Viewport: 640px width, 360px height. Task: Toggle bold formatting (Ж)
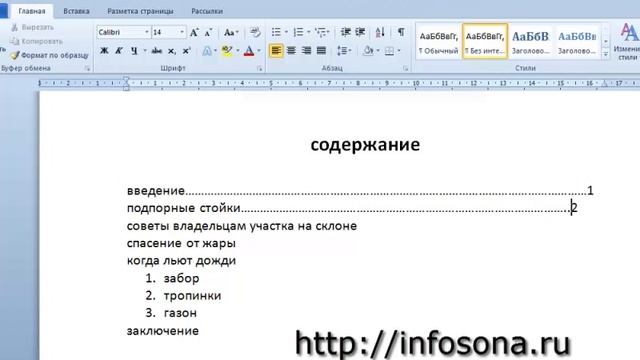[x=104, y=51]
